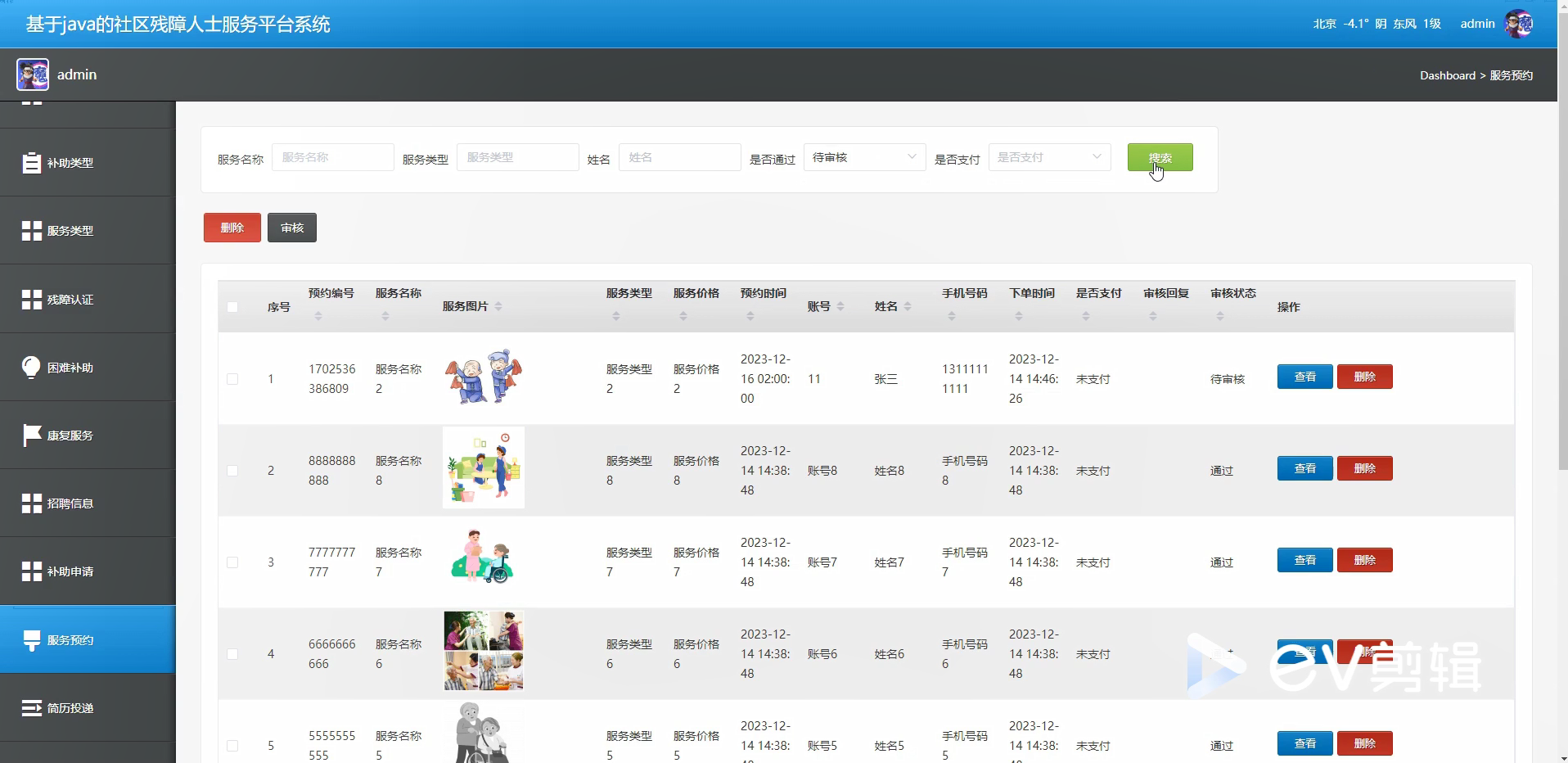Image resolution: width=1568 pixels, height=763 pixels.
Task: Toggle the select-all checkbox in table header
Action: (232, 307)
